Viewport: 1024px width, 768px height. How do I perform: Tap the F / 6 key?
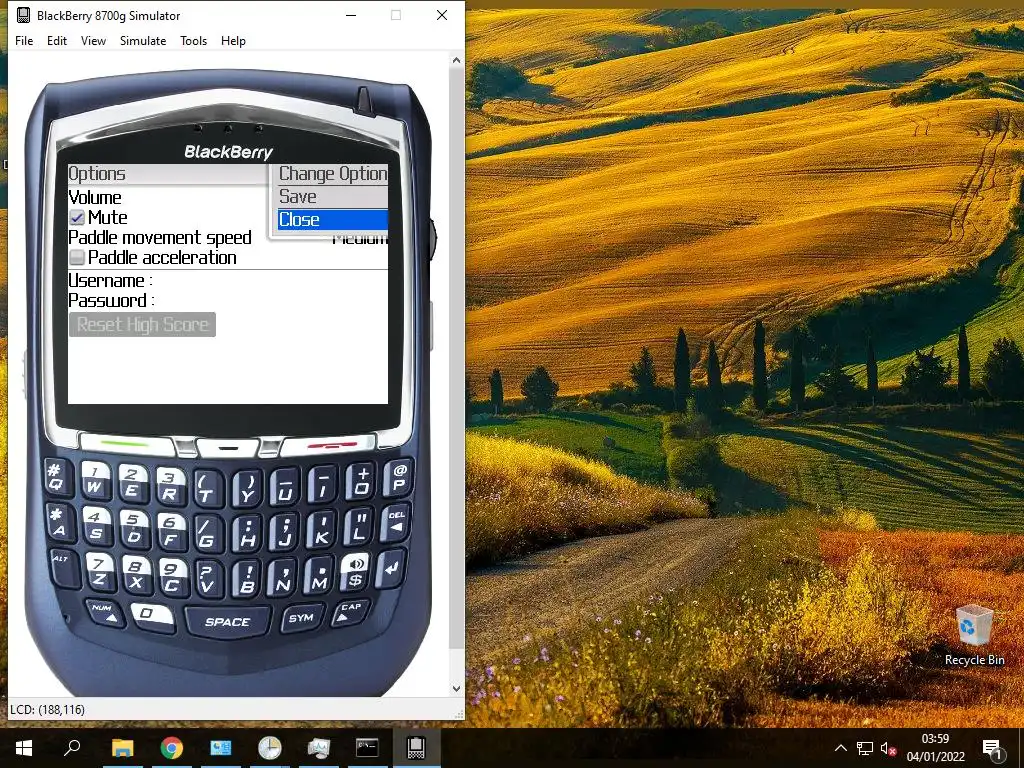tap(171, 531)
